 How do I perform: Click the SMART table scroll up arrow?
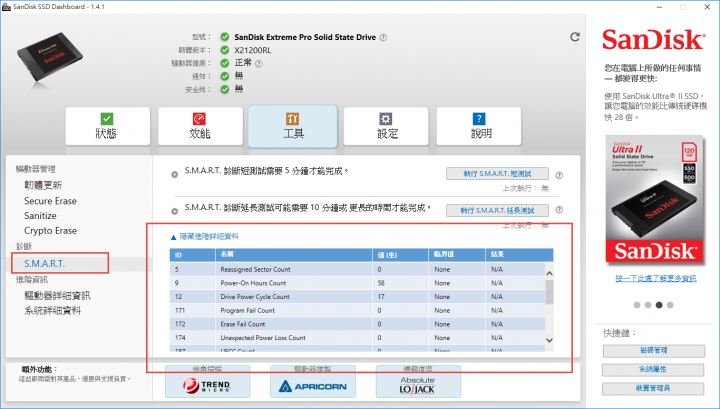coord(549,274)
